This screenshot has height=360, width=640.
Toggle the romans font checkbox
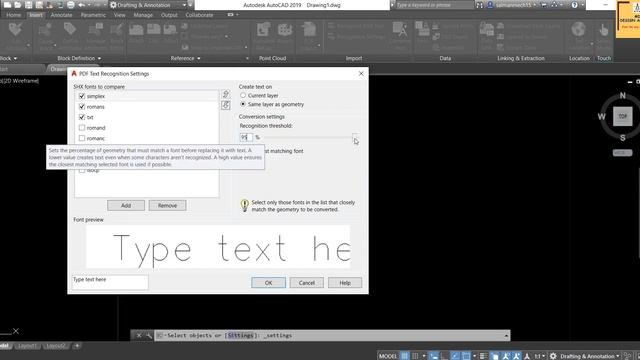point(82,107)
